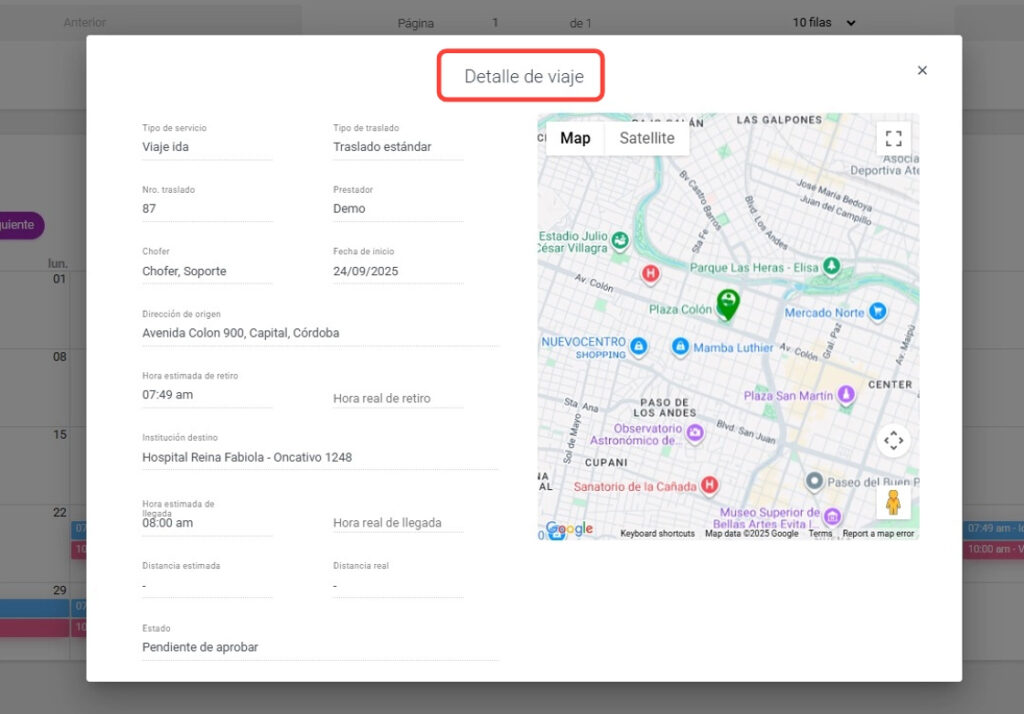This screenshot has height=714, width=1024.
Task: Open map camera controls button
Action: [893, 440]
